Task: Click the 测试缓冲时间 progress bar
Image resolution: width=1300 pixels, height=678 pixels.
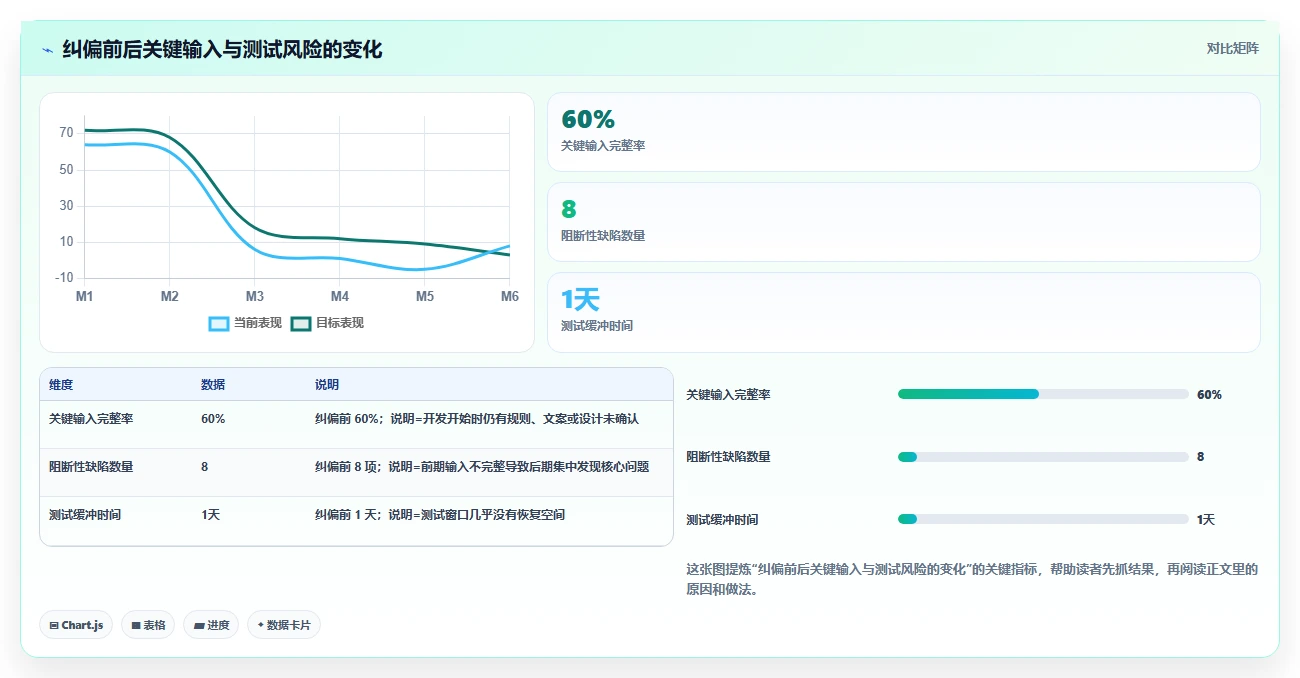Action: click(1043, 519)
